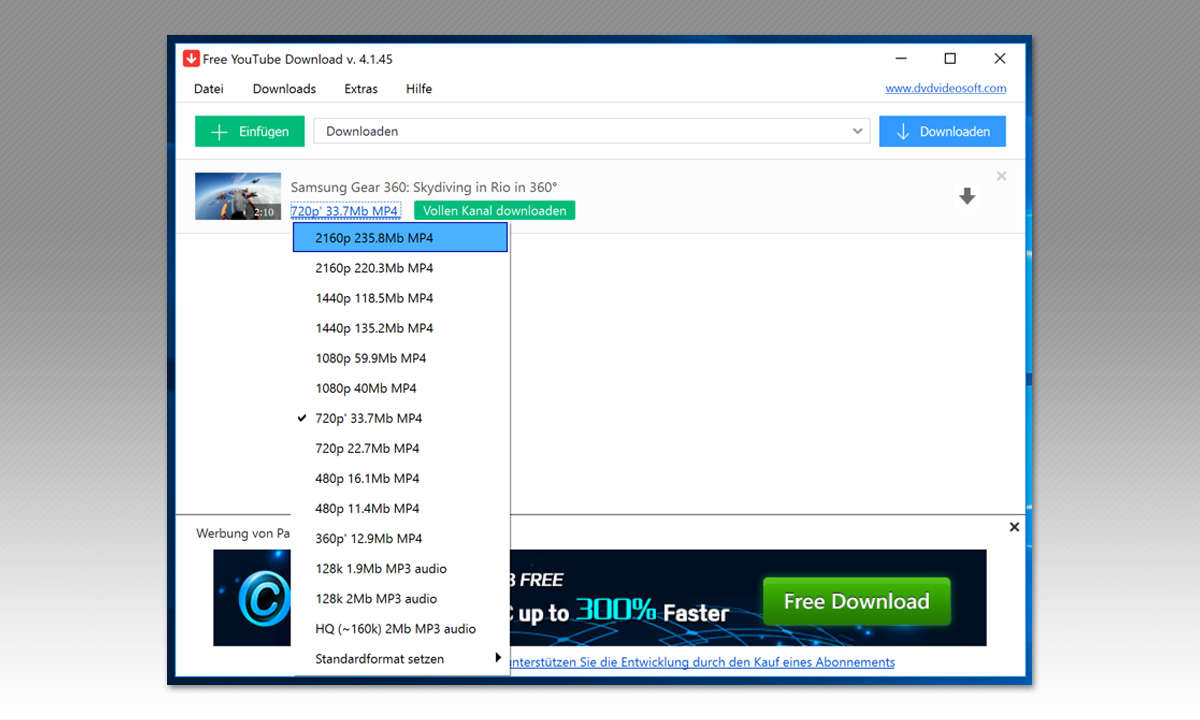
Task: Open the Extras menu
Action: 361,89
